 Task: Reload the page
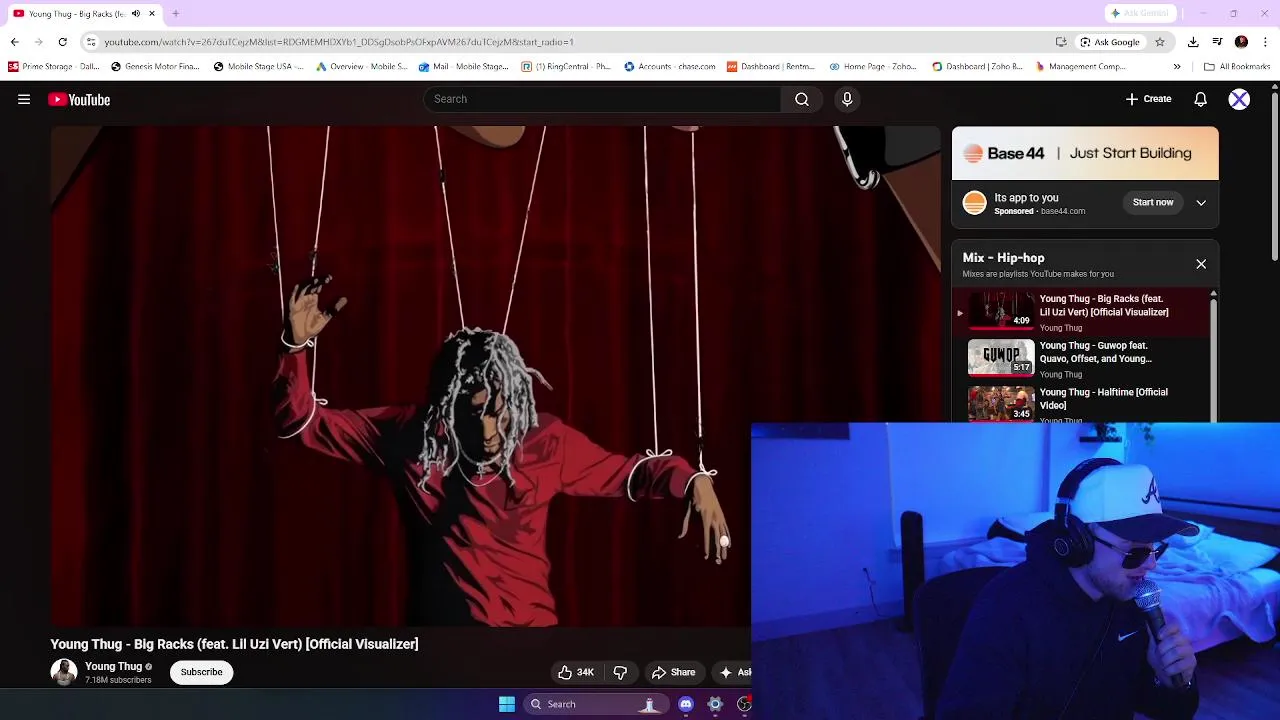[x=62, y=42]
